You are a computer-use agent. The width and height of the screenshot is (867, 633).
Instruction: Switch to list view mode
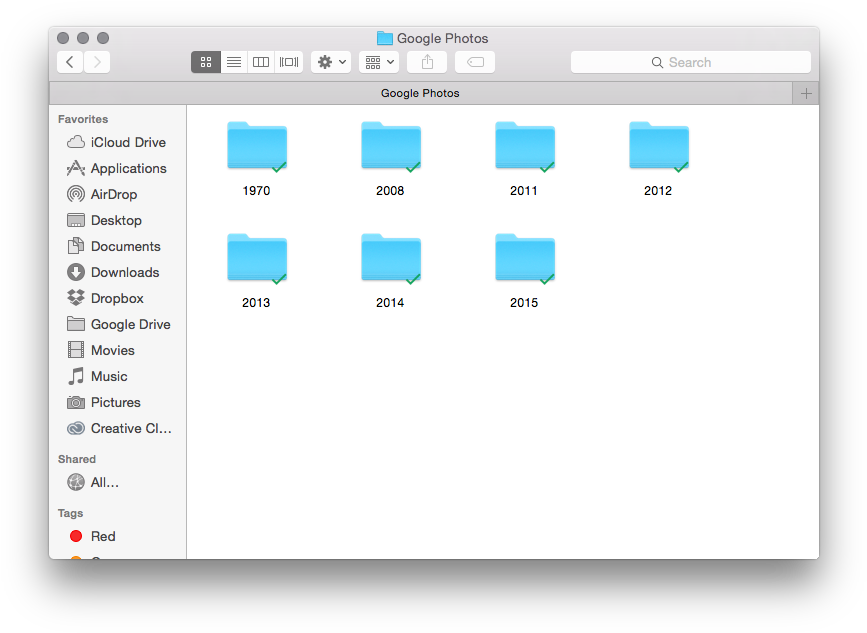(233, 62)
